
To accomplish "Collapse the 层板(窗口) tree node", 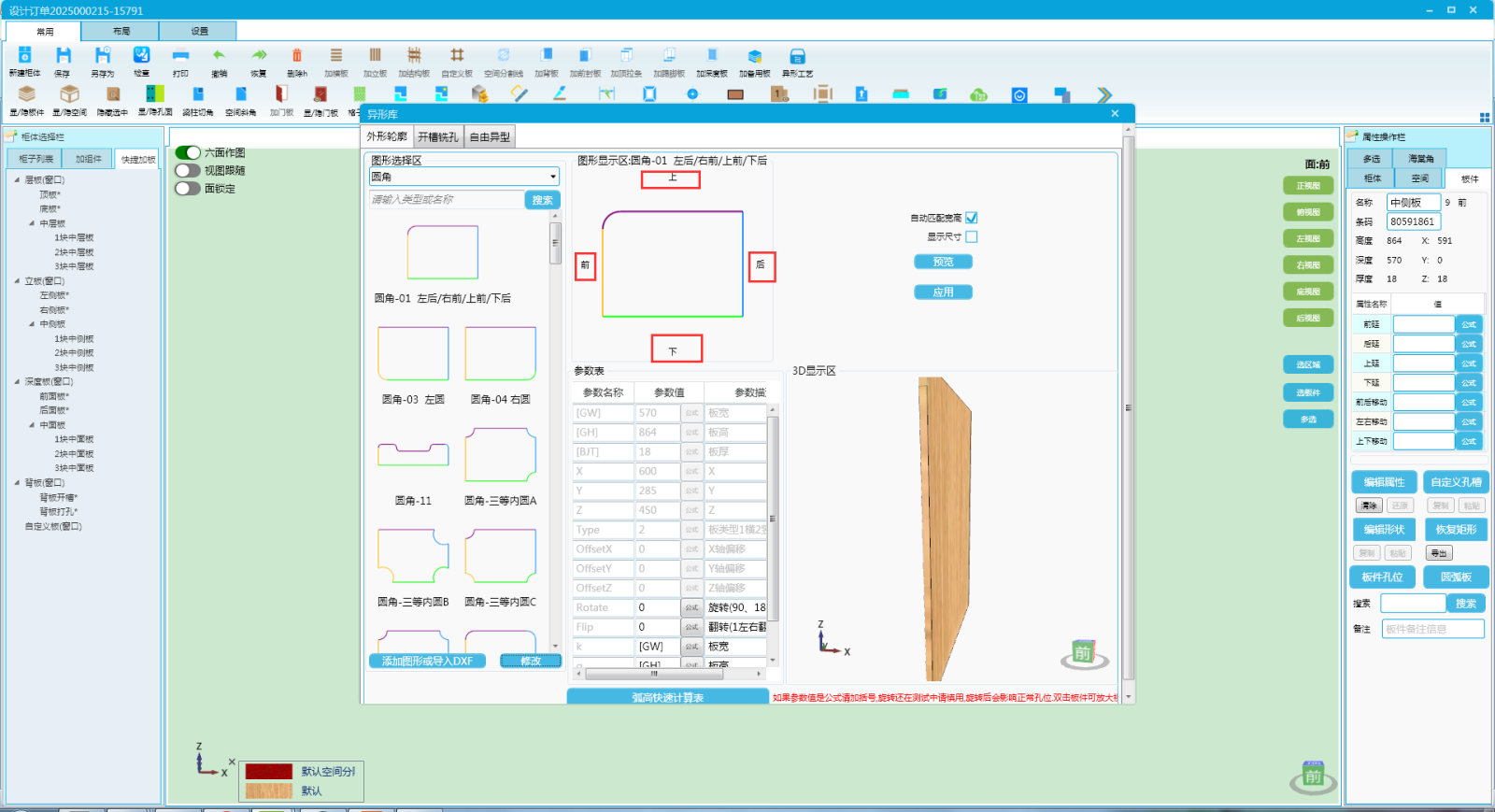I will tap(17, 179).
